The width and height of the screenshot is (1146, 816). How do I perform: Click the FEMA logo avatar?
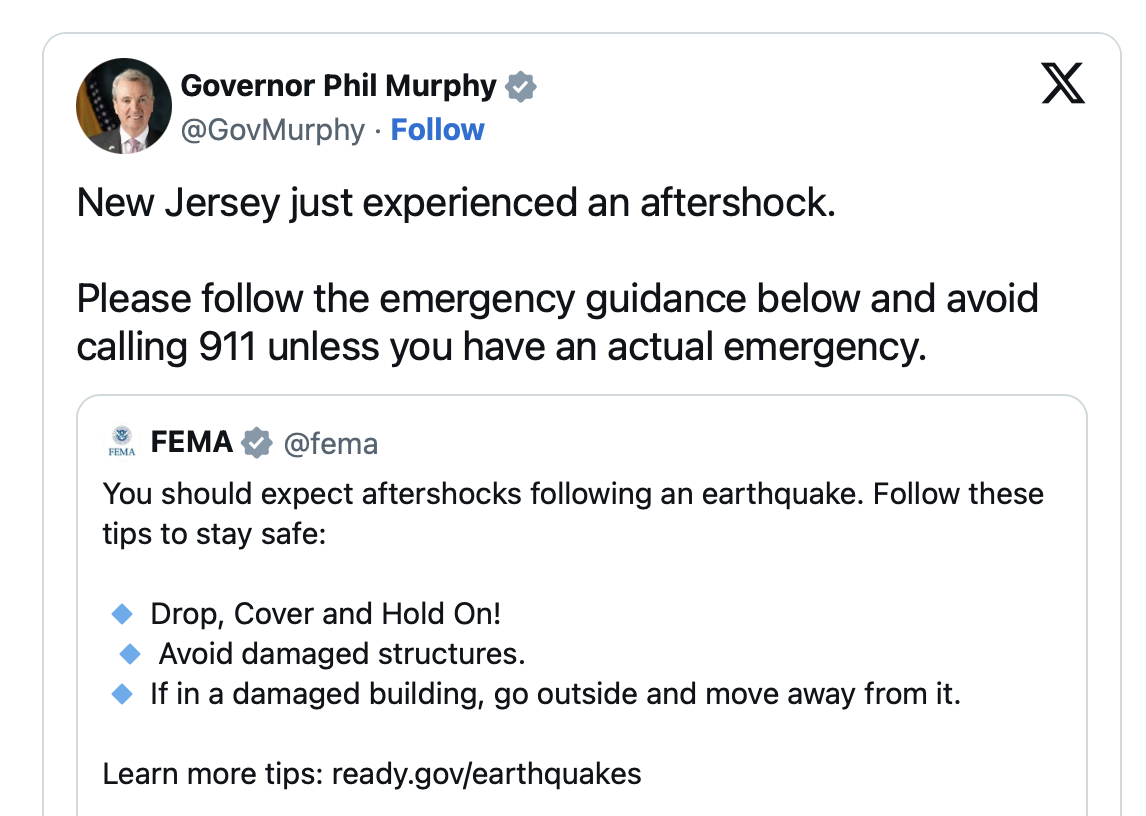tap(122, 442)
